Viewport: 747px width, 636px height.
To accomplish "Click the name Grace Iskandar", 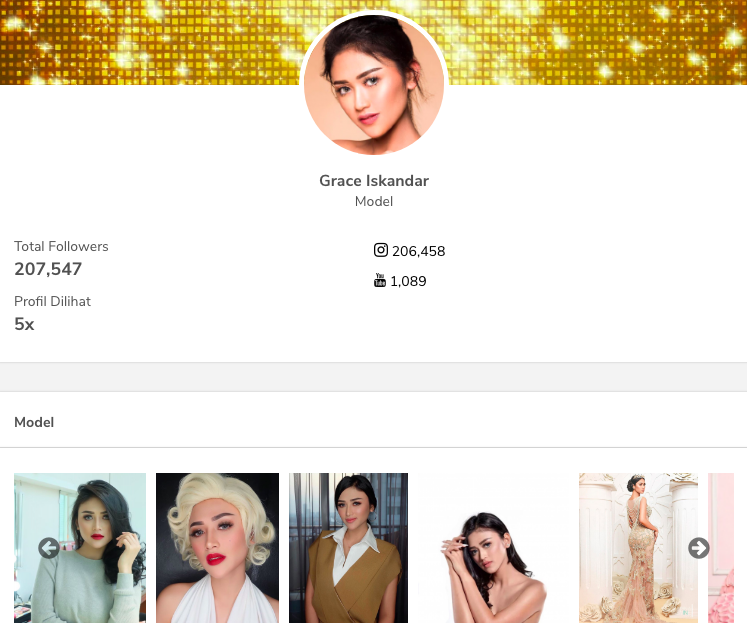I will tap(374, 181).
